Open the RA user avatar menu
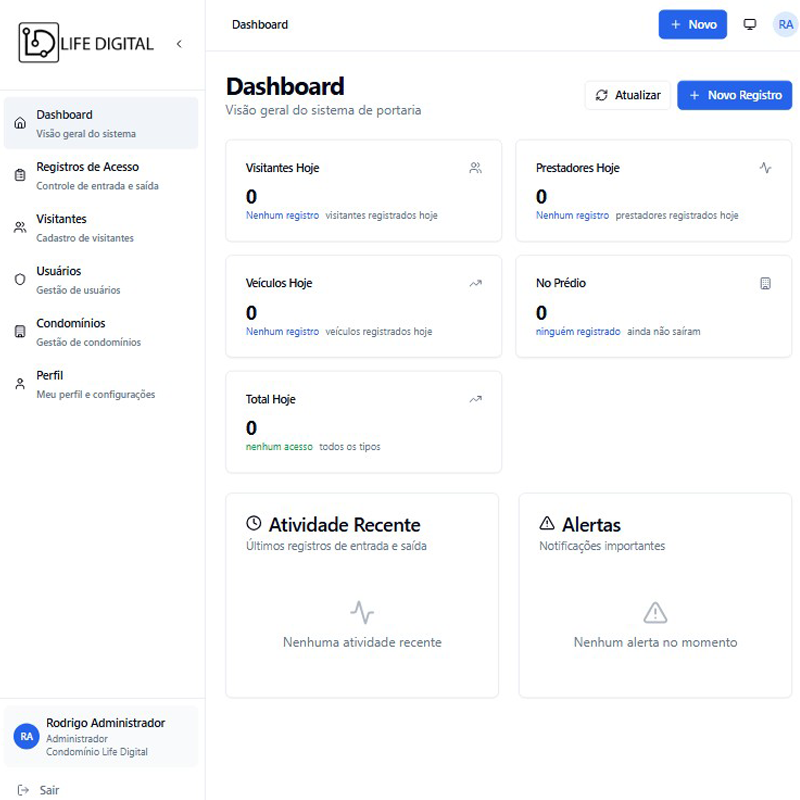Image resolution: width=800 pixels, height=800 pixels. (785, 24)
